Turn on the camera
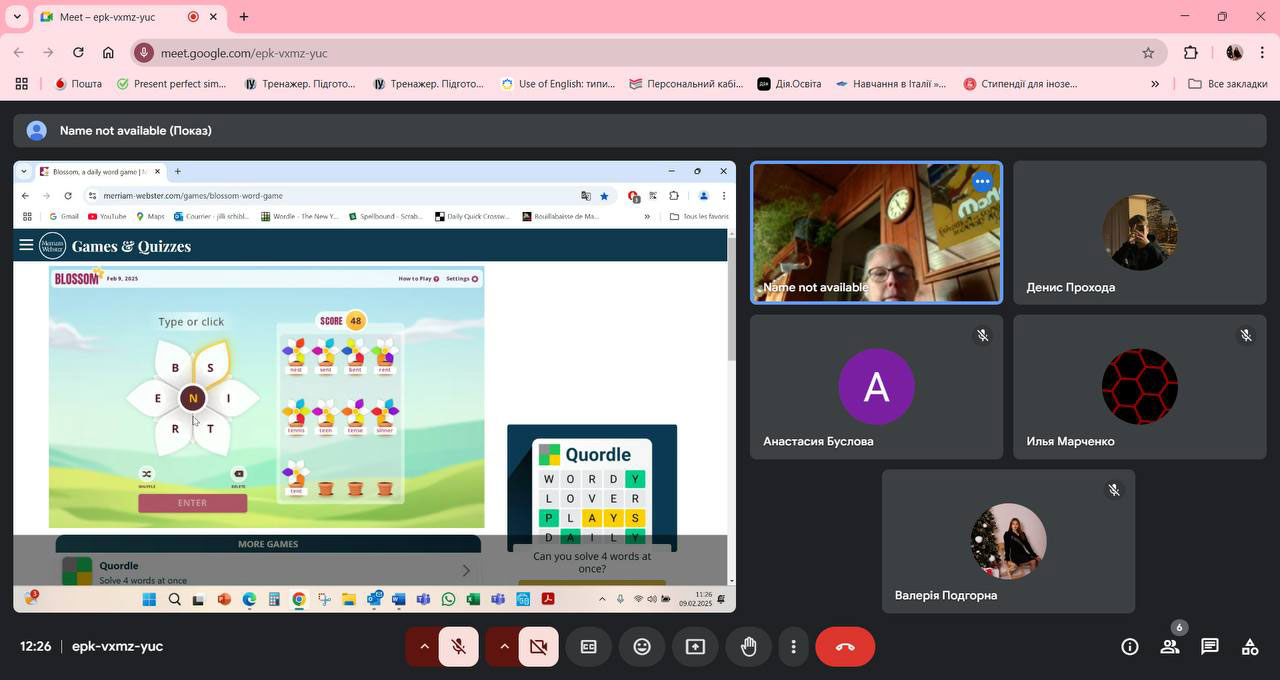 tap(538, 647)
